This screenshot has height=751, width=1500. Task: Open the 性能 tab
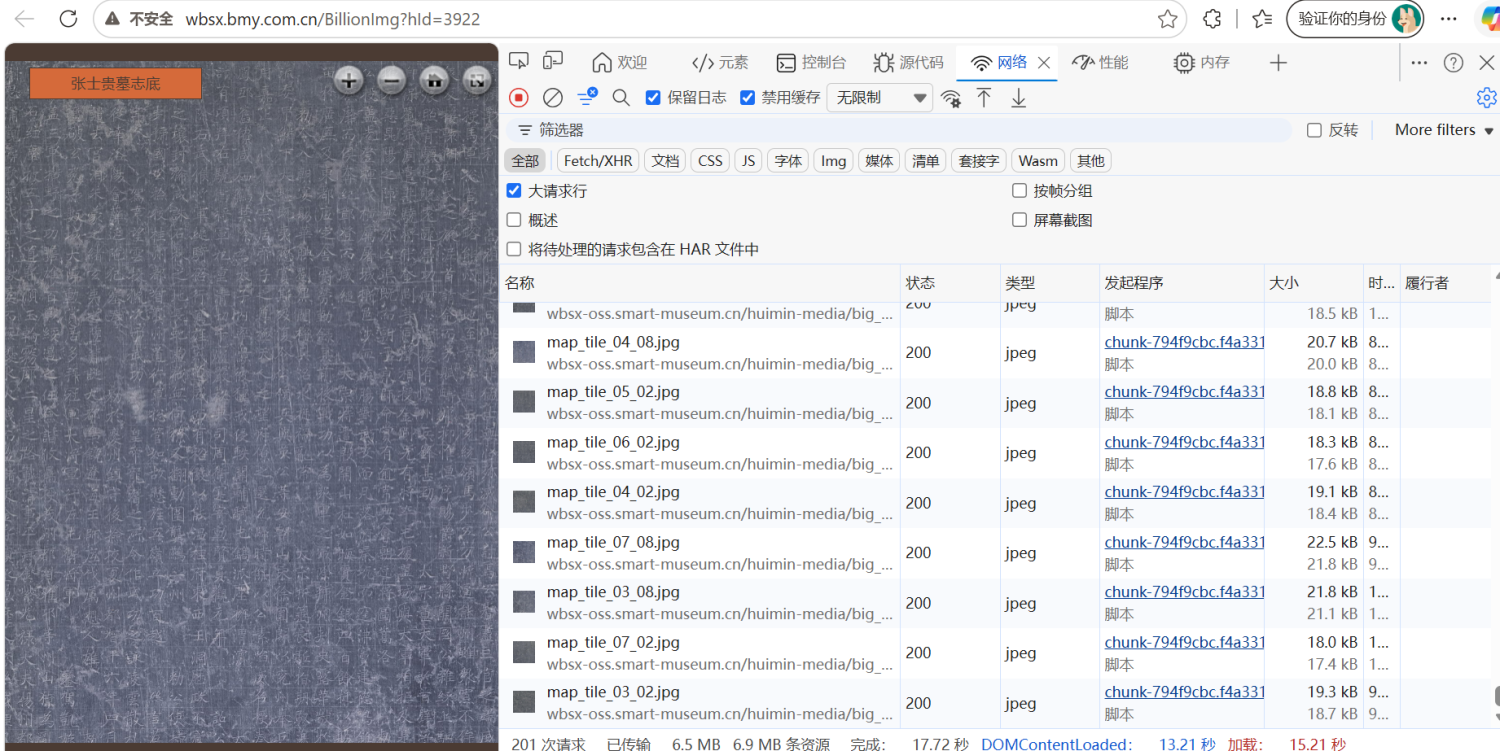pos(1100,62)
